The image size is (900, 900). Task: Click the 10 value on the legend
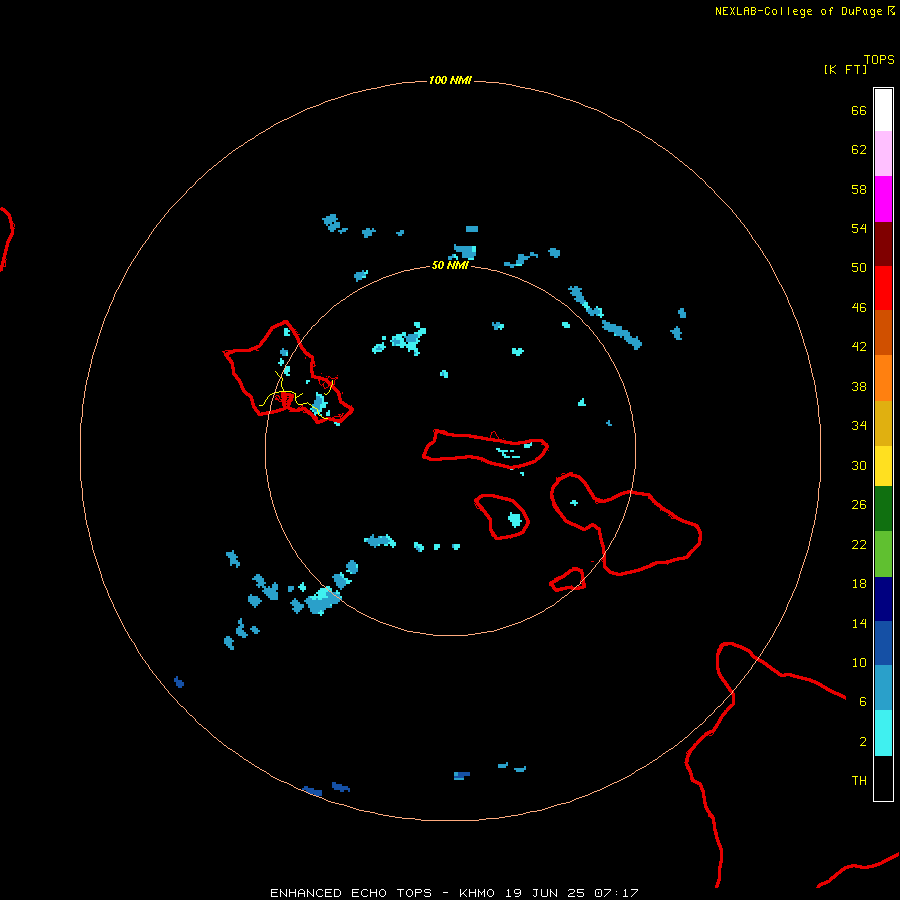pyautogui.click(x=859, y=663)
